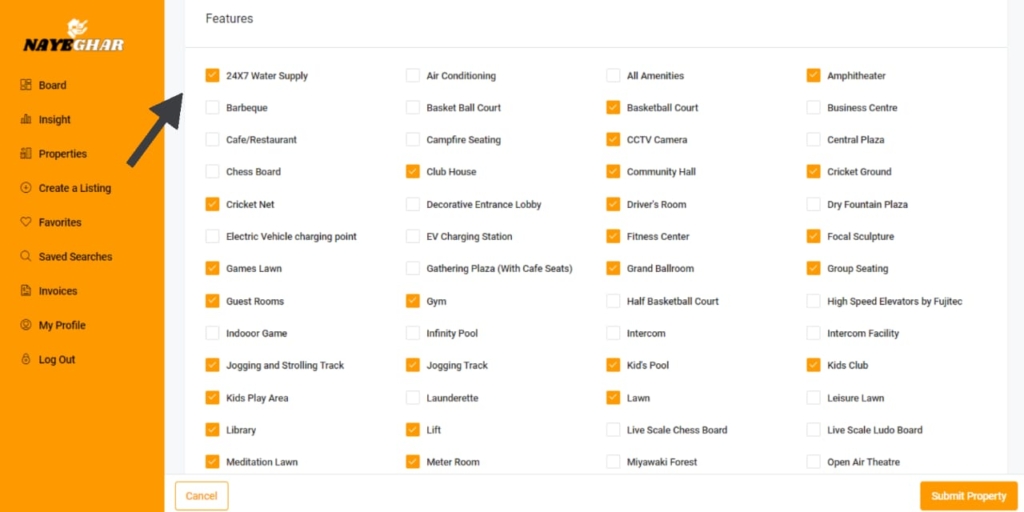
Task: Uncheck the Guest Rooms checkbox
Action: coord(212,300)
